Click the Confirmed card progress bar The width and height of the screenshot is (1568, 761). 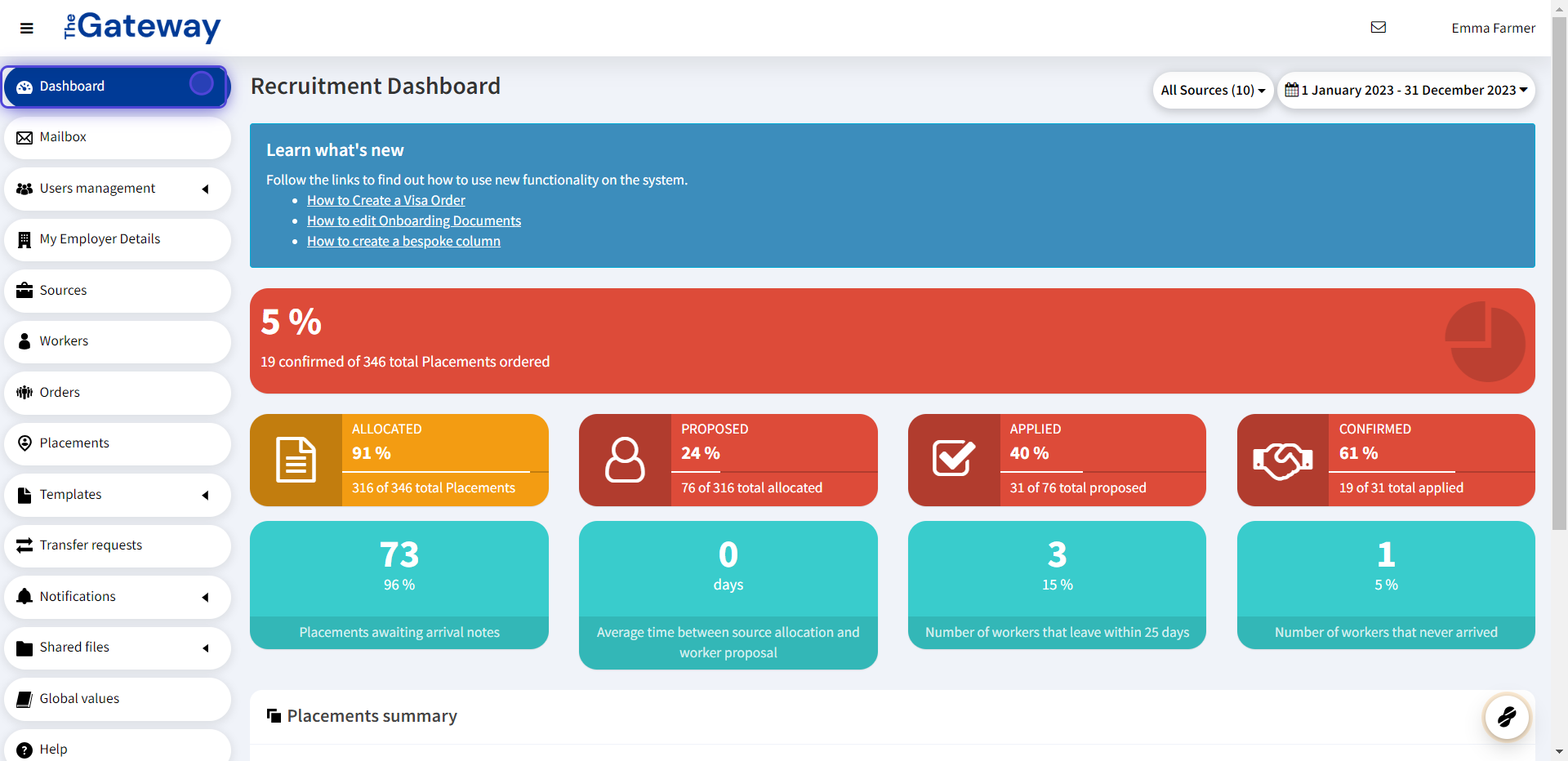(x=1432, y=472)
